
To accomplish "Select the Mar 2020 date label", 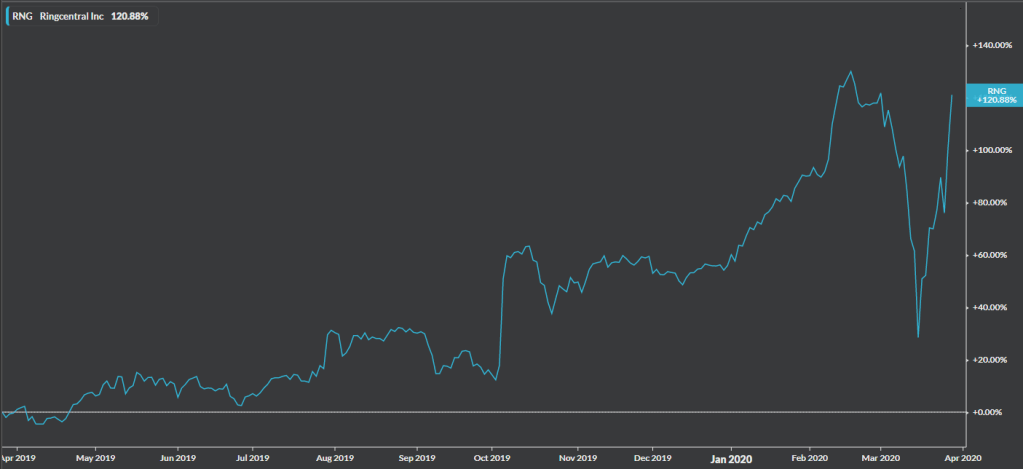I will [880, 459].
